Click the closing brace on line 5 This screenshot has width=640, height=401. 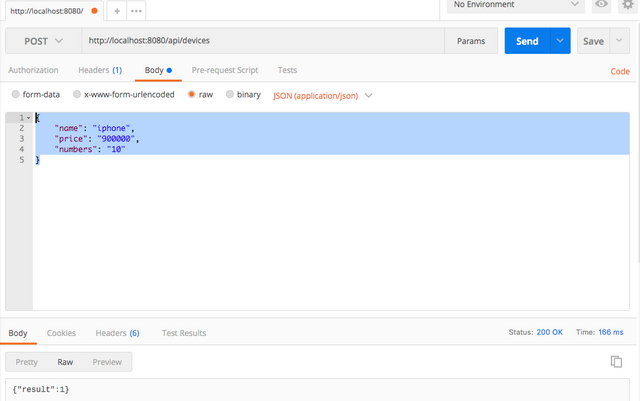click(x=38, y=160)
